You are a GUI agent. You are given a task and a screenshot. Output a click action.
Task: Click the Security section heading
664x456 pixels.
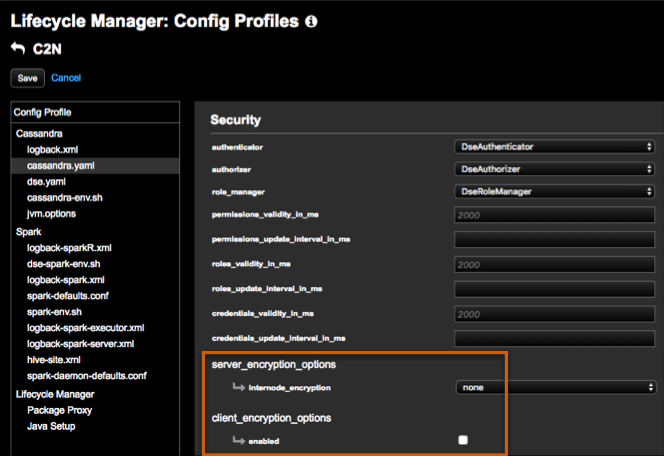coord(235,120)
